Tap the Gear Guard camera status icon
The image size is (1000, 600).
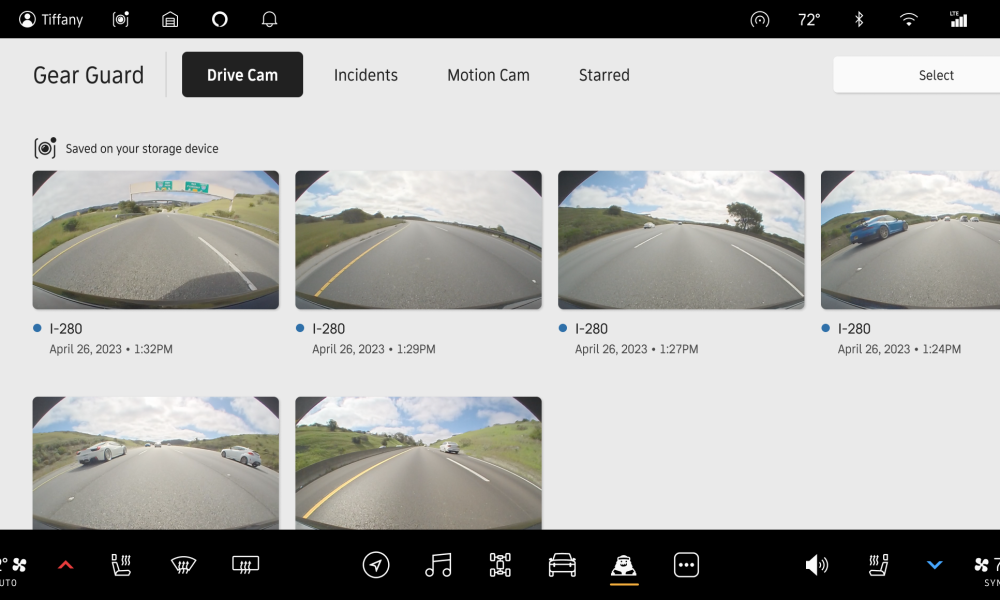121,19
